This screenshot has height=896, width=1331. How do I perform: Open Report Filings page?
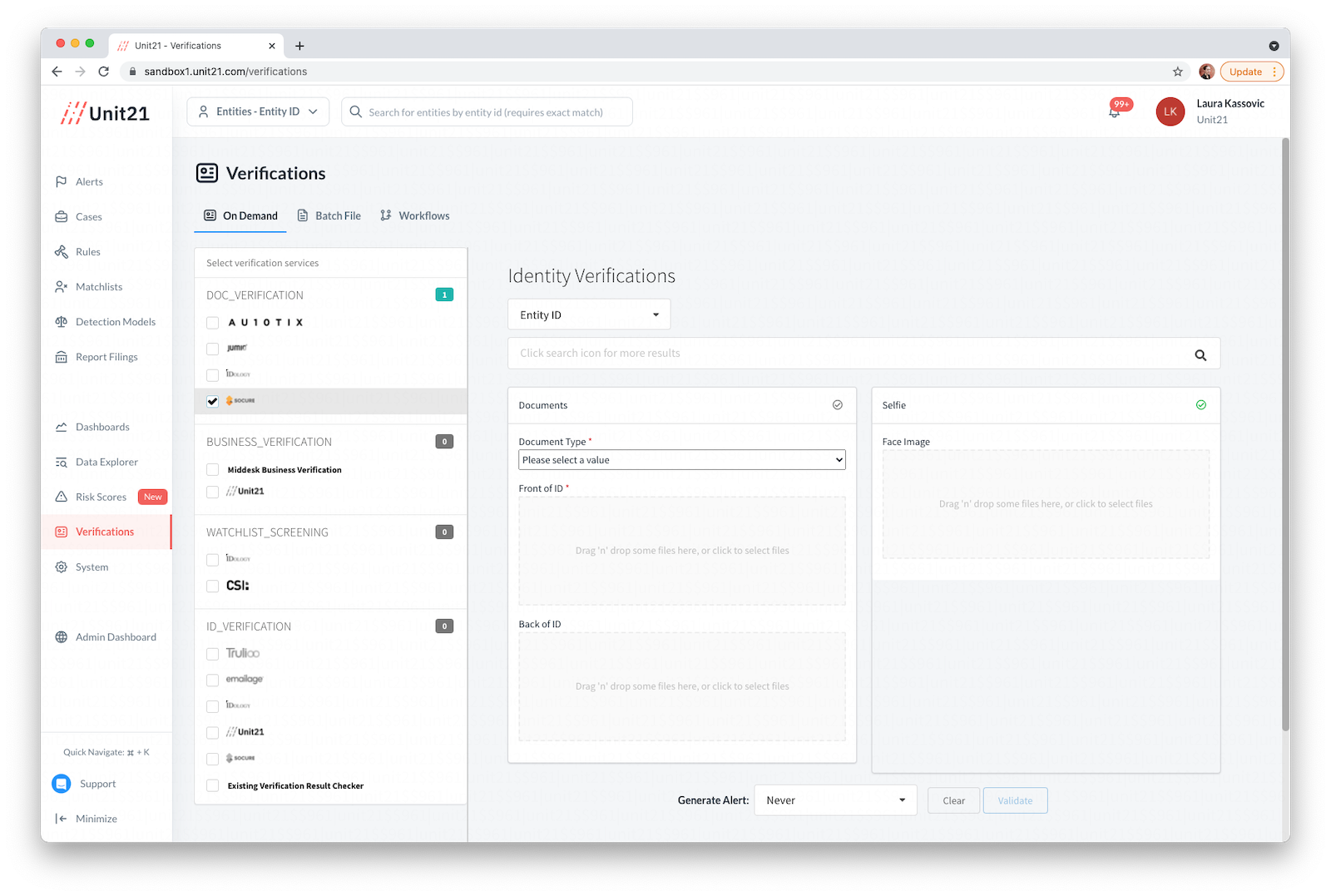pos(106,356)
